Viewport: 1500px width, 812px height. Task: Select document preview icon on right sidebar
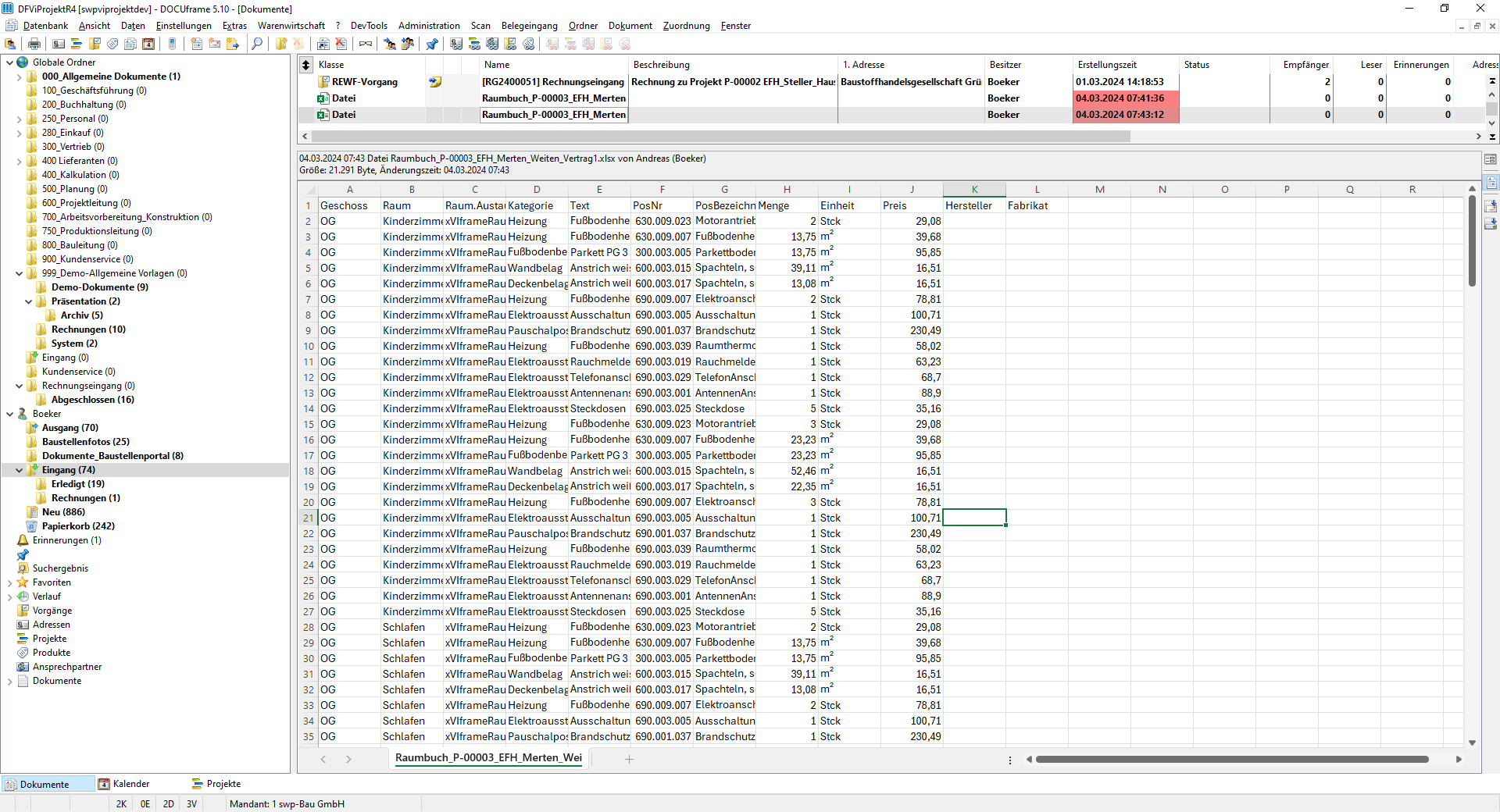pyautogui.click(x=1491, y=183)
